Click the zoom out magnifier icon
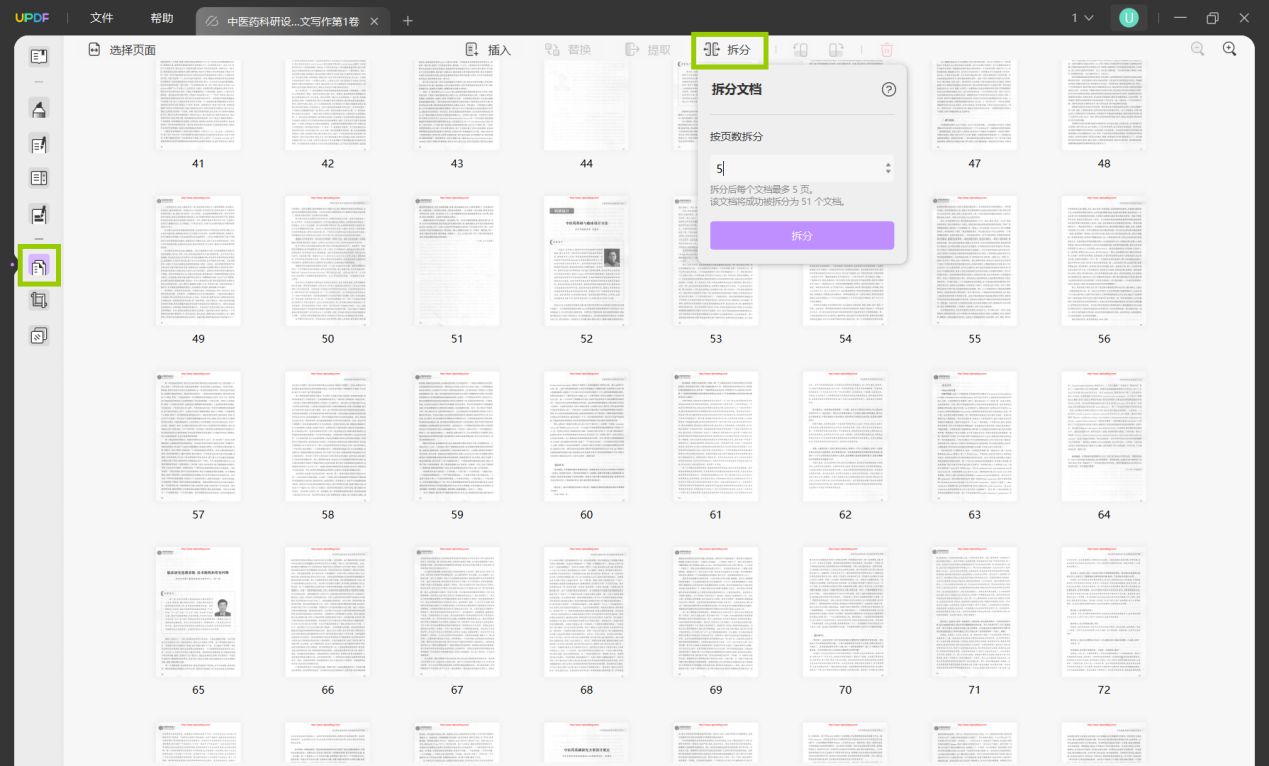The height and width of the screenshot is (766, 1269). pos(1197,49)
